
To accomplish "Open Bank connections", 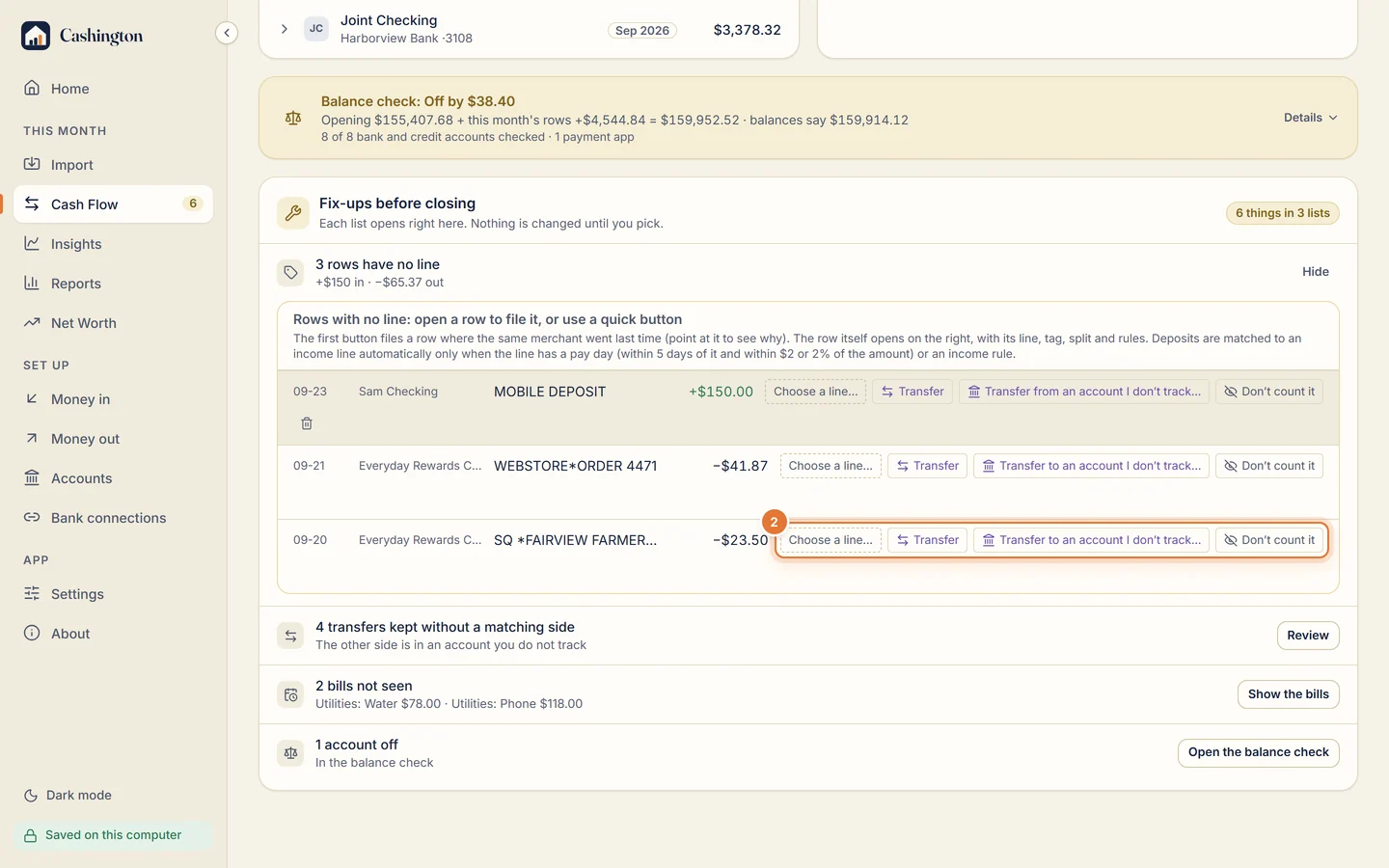I will (114, 518).
